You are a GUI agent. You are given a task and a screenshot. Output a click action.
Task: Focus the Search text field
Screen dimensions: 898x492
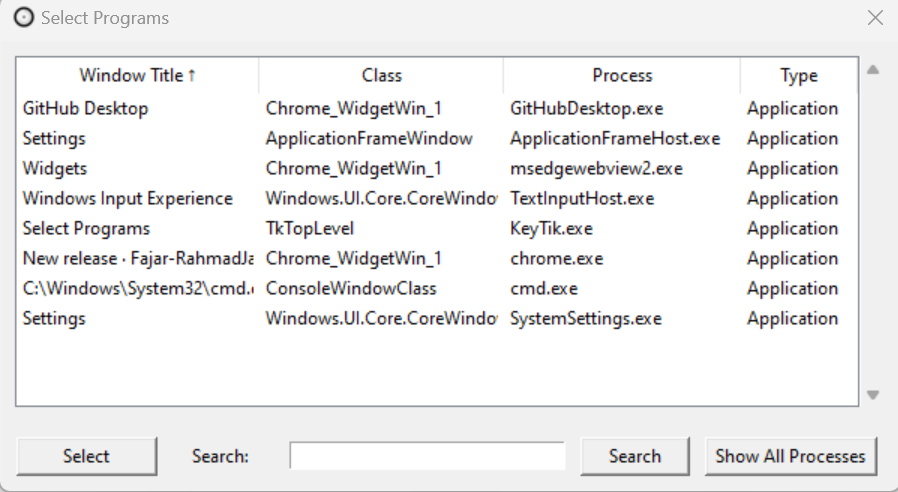pyautogui.click(x=427, y=456)
